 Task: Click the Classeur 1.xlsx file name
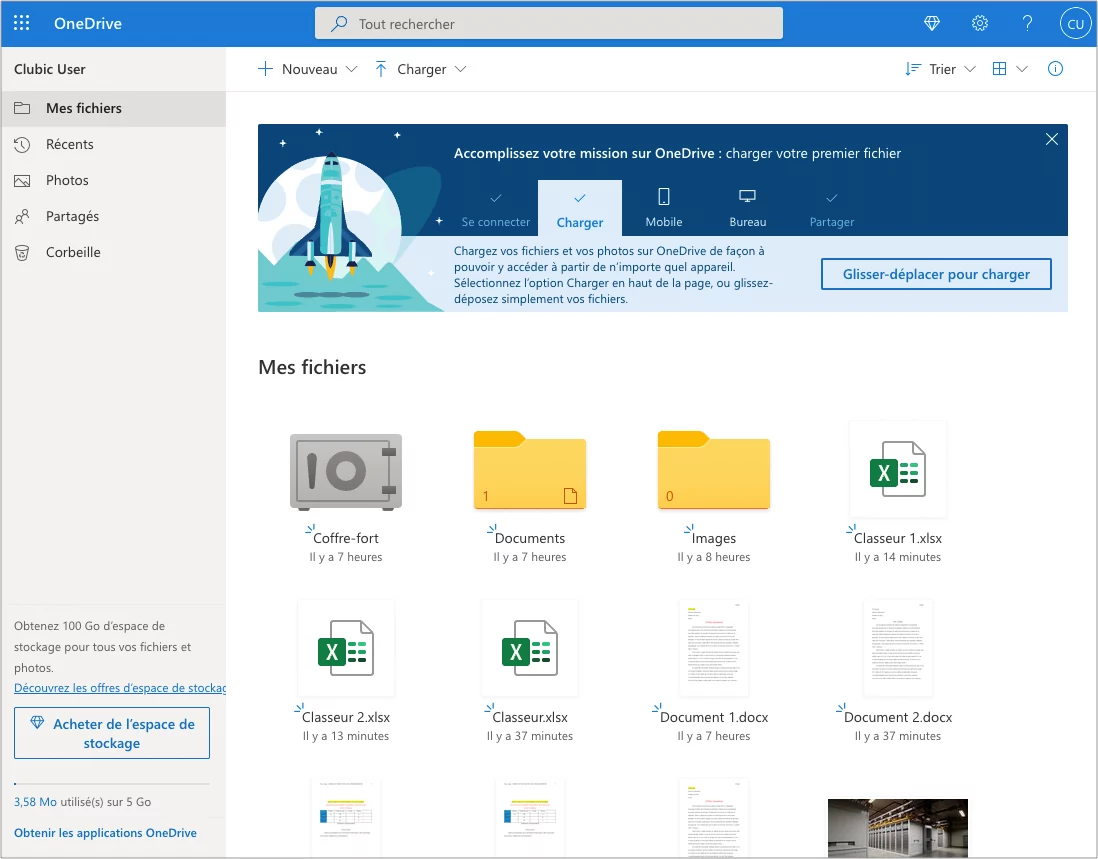(898, 538)
